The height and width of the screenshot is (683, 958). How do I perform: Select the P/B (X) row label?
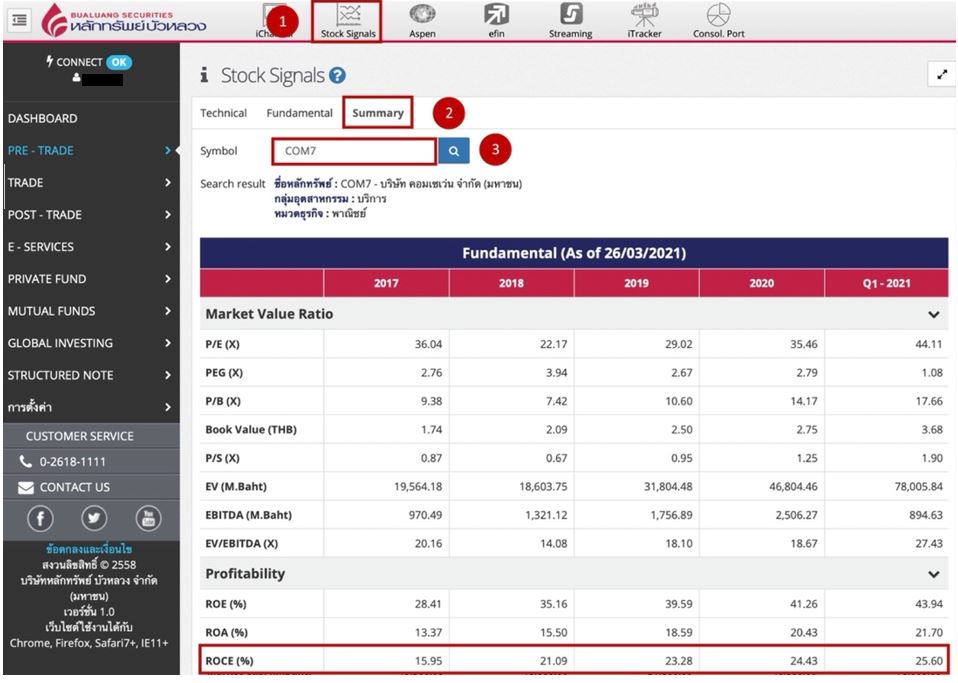(x=223, y=401)
